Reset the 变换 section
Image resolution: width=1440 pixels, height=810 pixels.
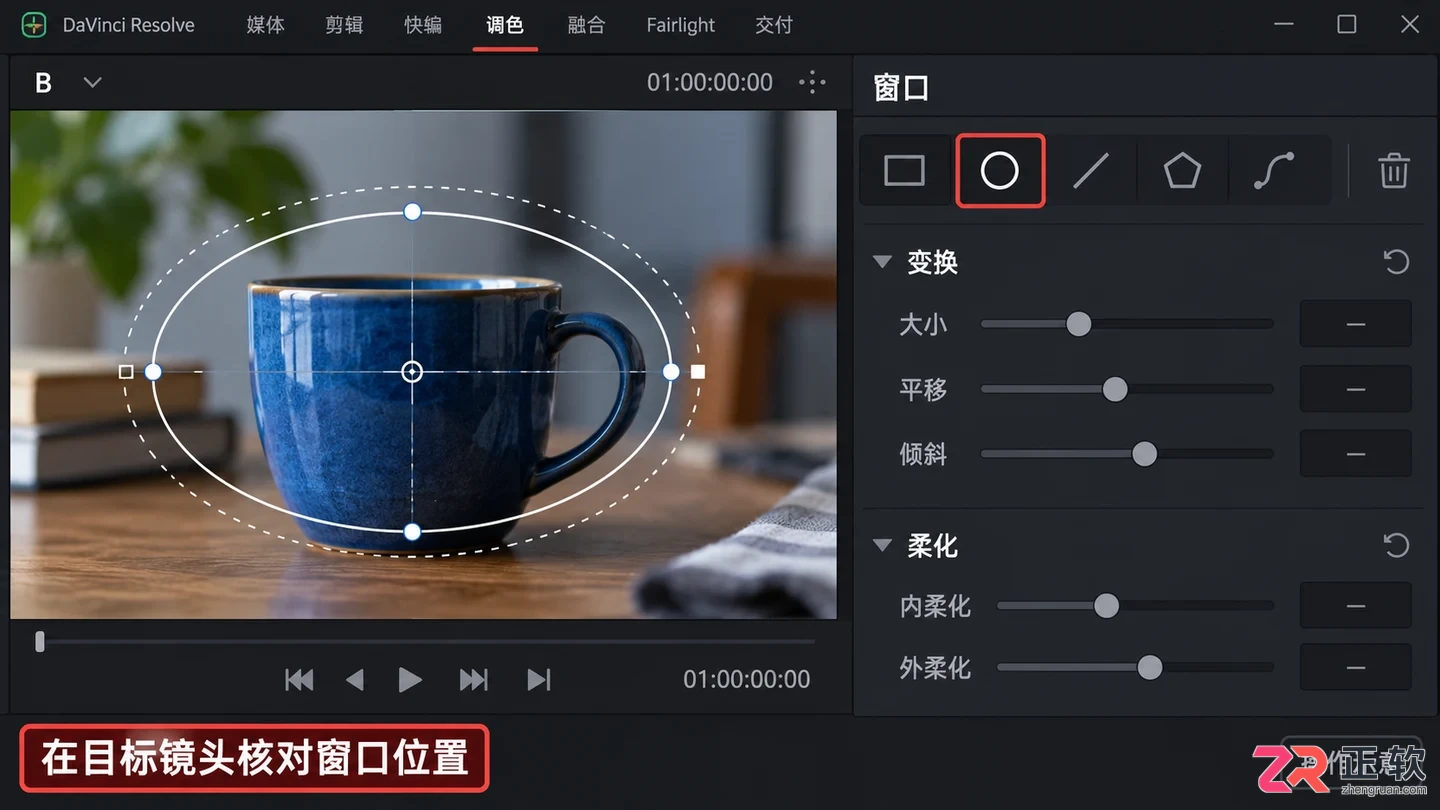coord(1396,262)
